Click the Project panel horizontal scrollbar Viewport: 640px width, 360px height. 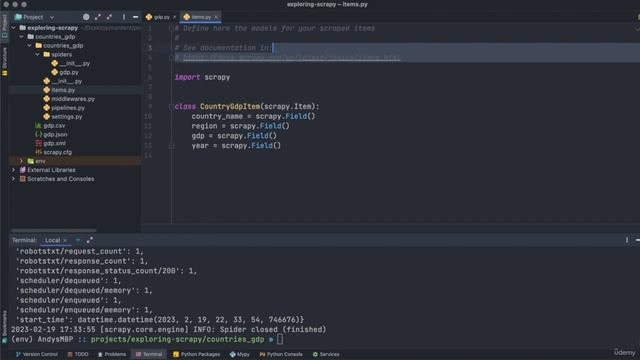pyautogui.click(x=53, y=230)
